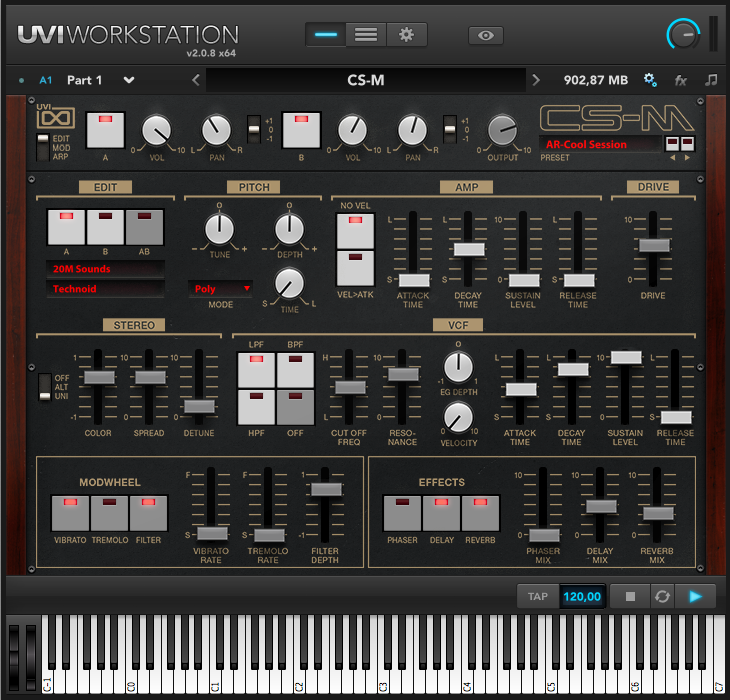This screenshot has height=700, width=730.
Task: Select the EDIT B layer button
Action: (x=105, y=227)
